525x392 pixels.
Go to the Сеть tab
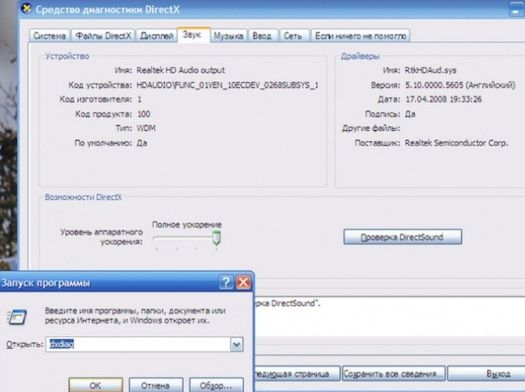click(294, 36)
